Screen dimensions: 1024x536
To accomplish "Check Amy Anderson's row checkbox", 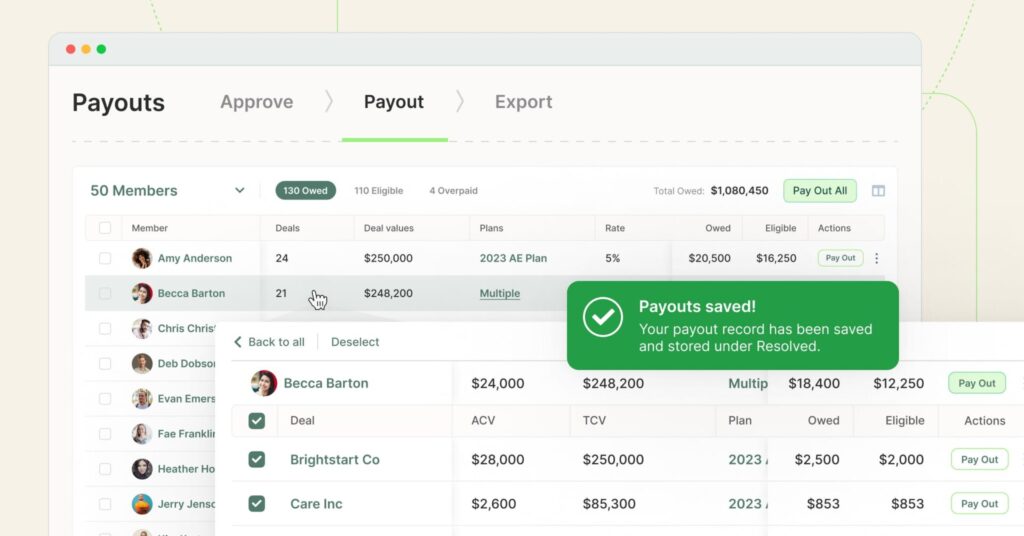I will 104,259.
